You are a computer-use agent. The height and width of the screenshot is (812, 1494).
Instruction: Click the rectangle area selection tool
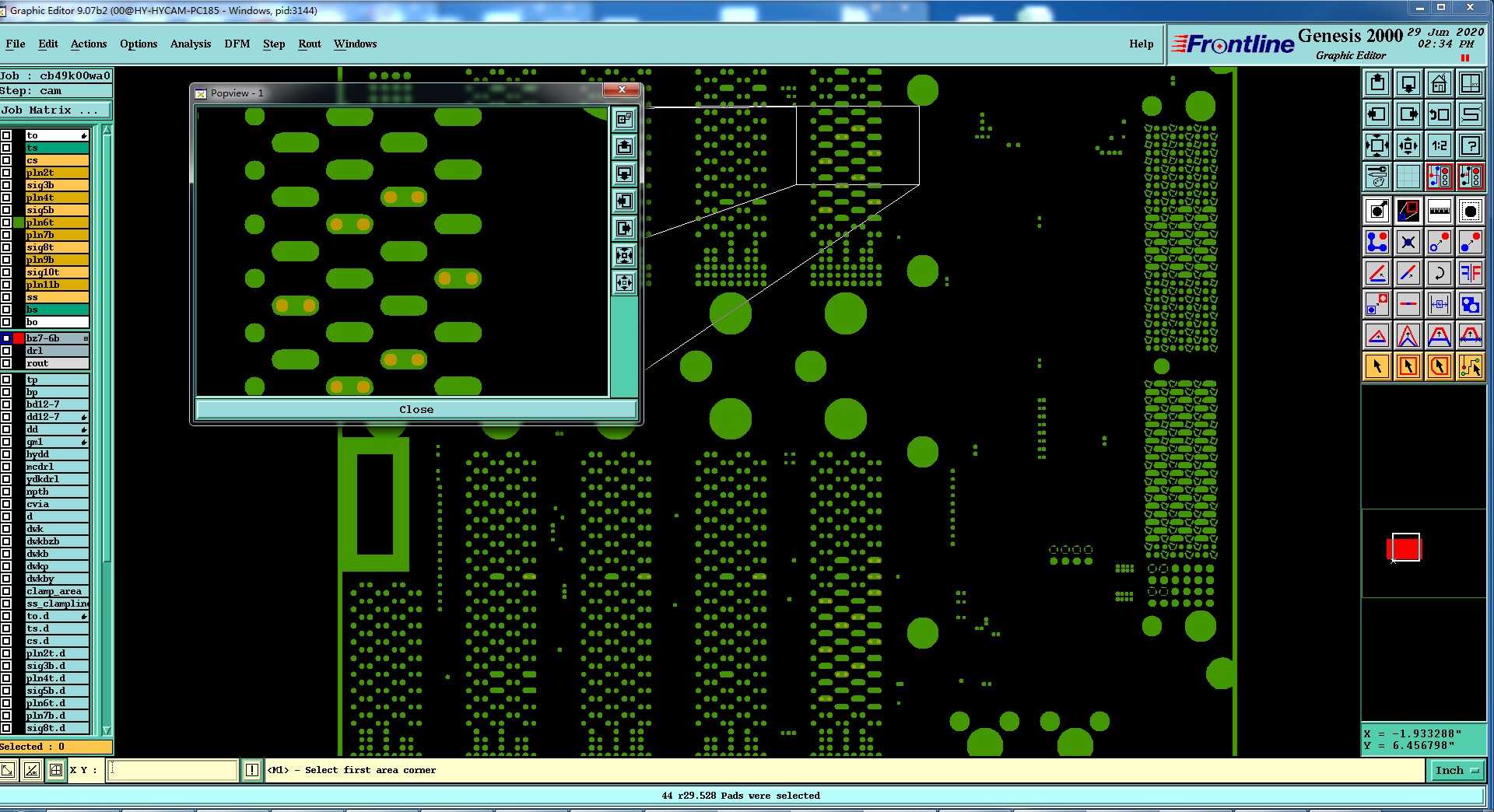coord(1408,366)
